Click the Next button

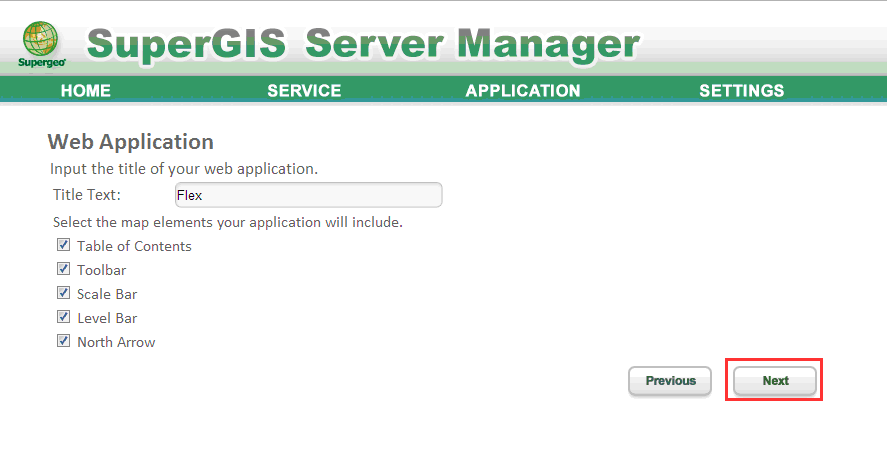(x=775, y=381)
